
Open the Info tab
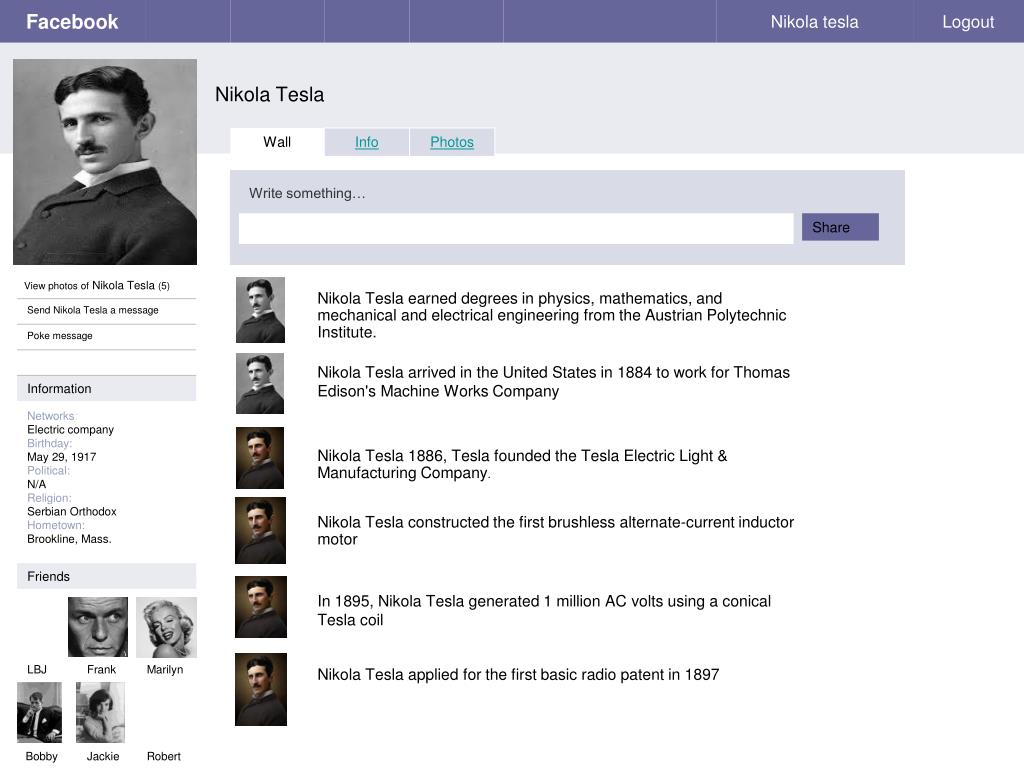click(366, 142)
